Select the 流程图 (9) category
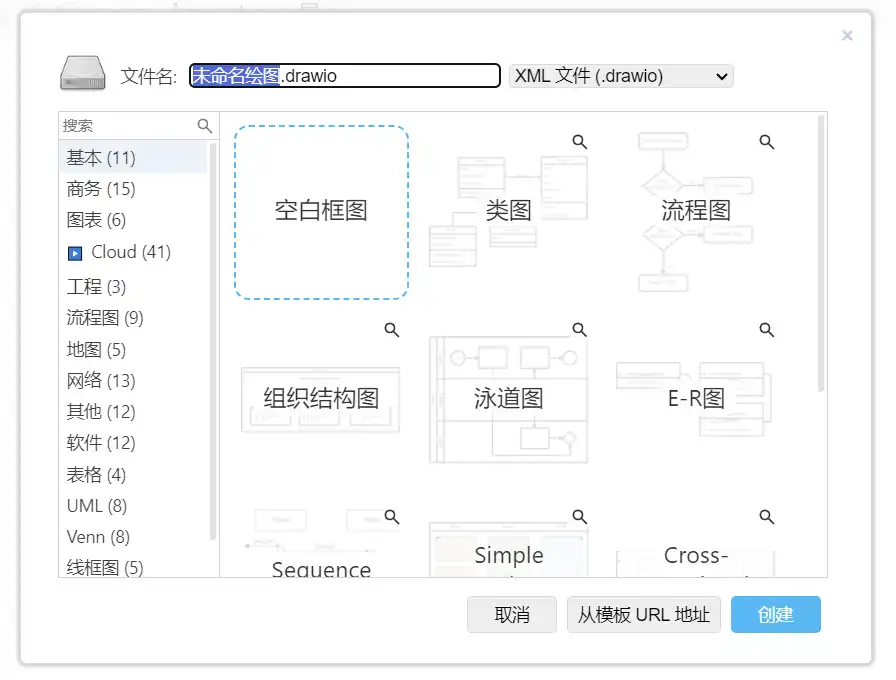 [x=105, y=318]
